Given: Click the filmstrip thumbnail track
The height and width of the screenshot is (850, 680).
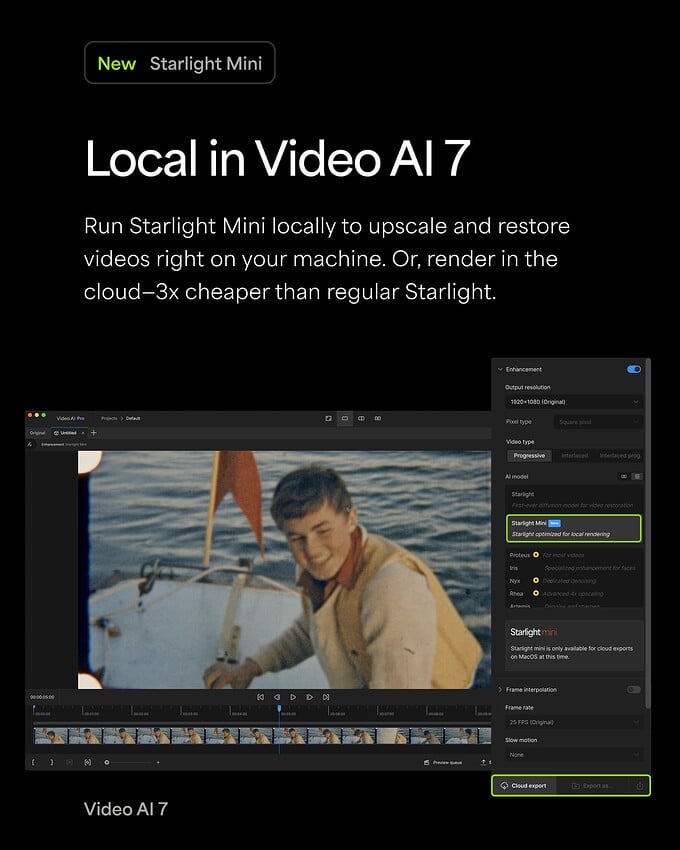Looking at the screenshot, I should [262, 736].
